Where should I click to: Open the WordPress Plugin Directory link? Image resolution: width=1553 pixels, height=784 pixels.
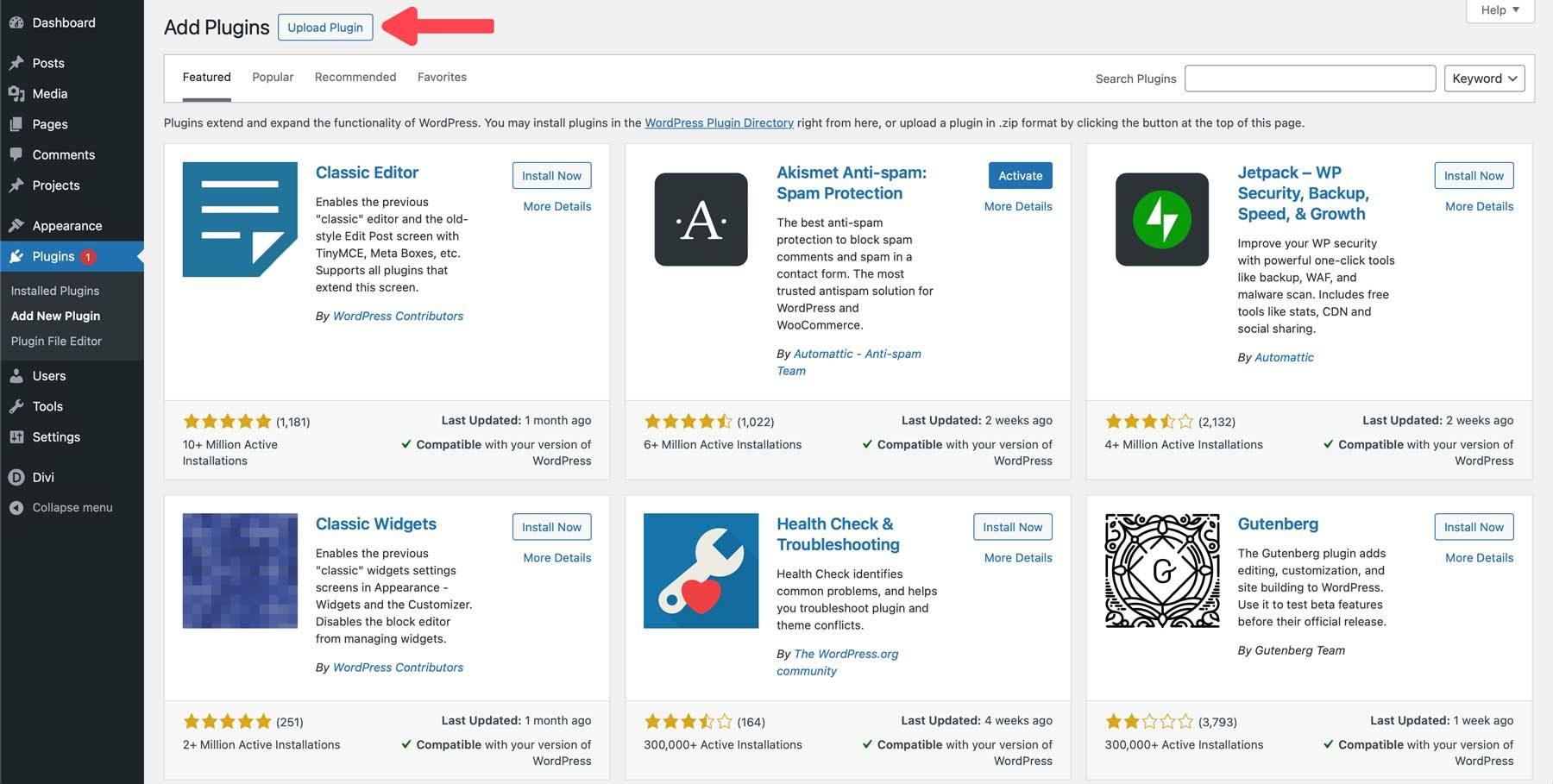(719, 122)
